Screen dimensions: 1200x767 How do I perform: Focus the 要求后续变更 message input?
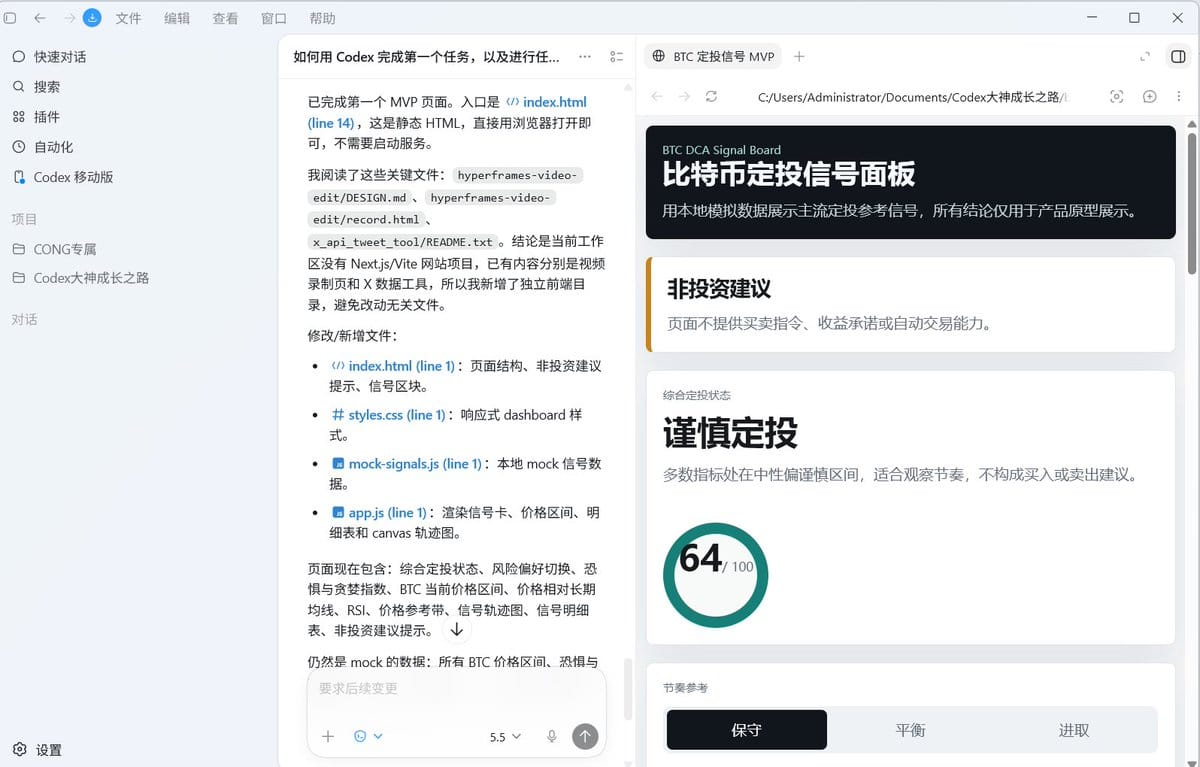[456, 689]
